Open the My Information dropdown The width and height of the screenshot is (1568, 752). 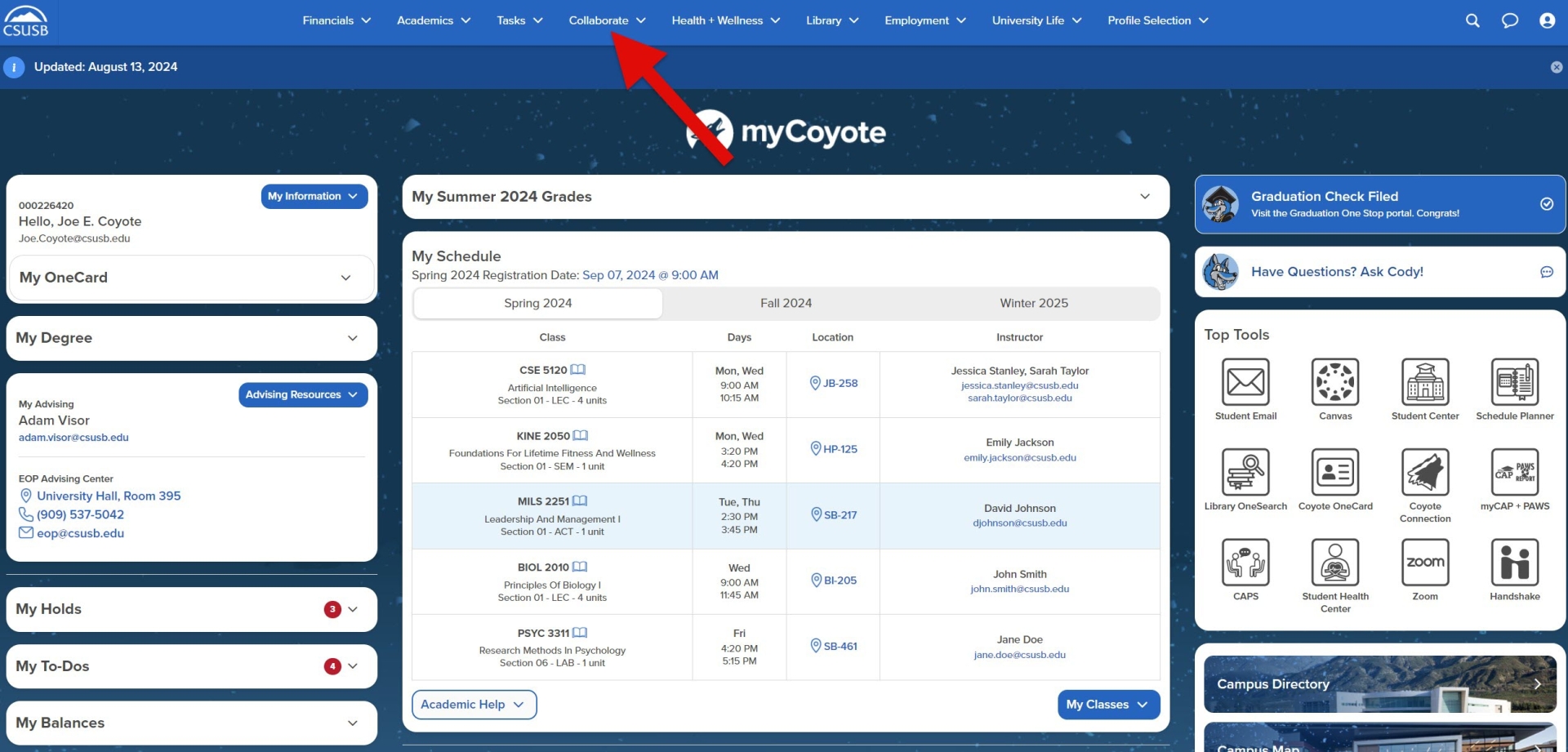314,196
